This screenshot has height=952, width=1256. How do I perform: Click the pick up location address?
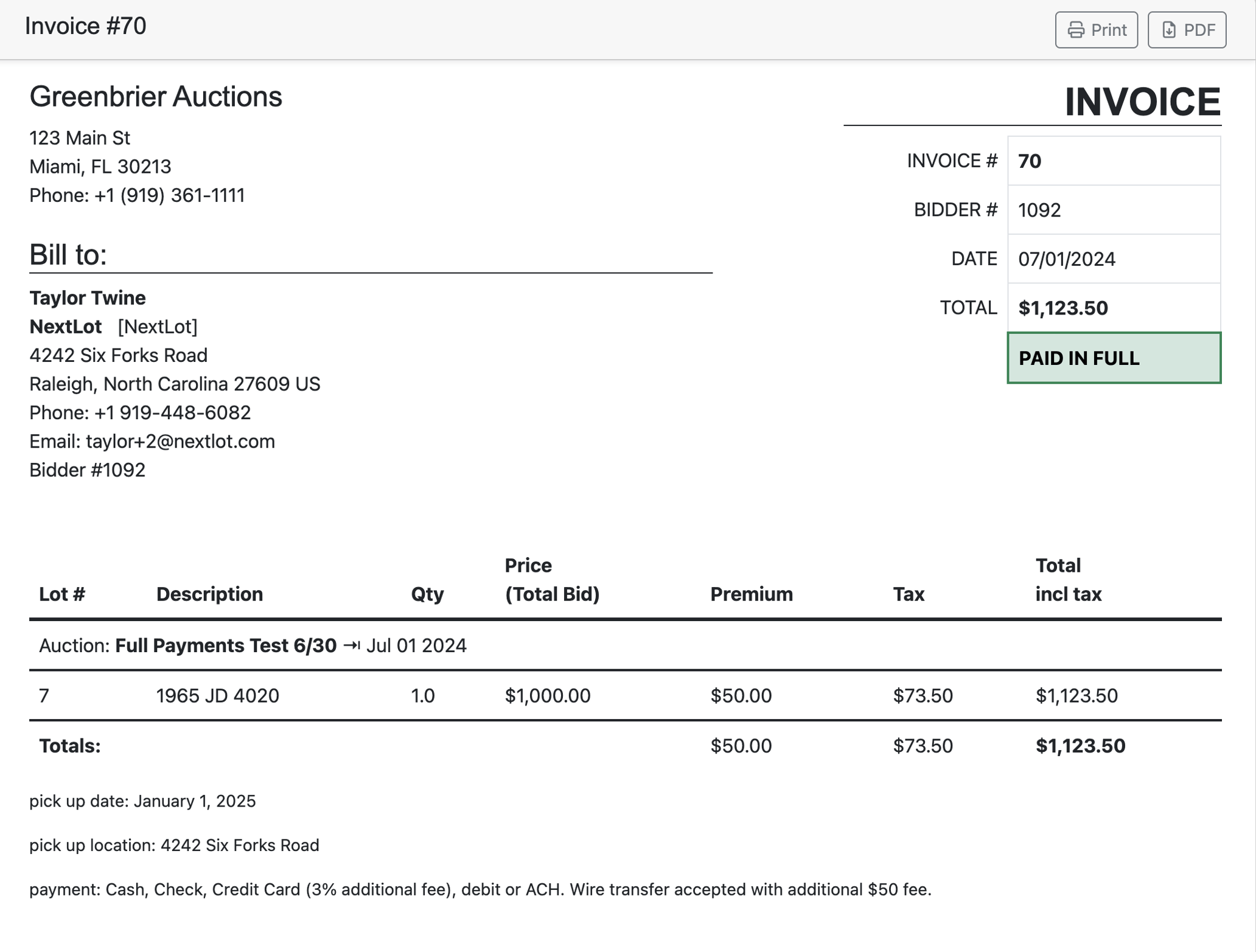pyautogui.click(x=175, y=845)
